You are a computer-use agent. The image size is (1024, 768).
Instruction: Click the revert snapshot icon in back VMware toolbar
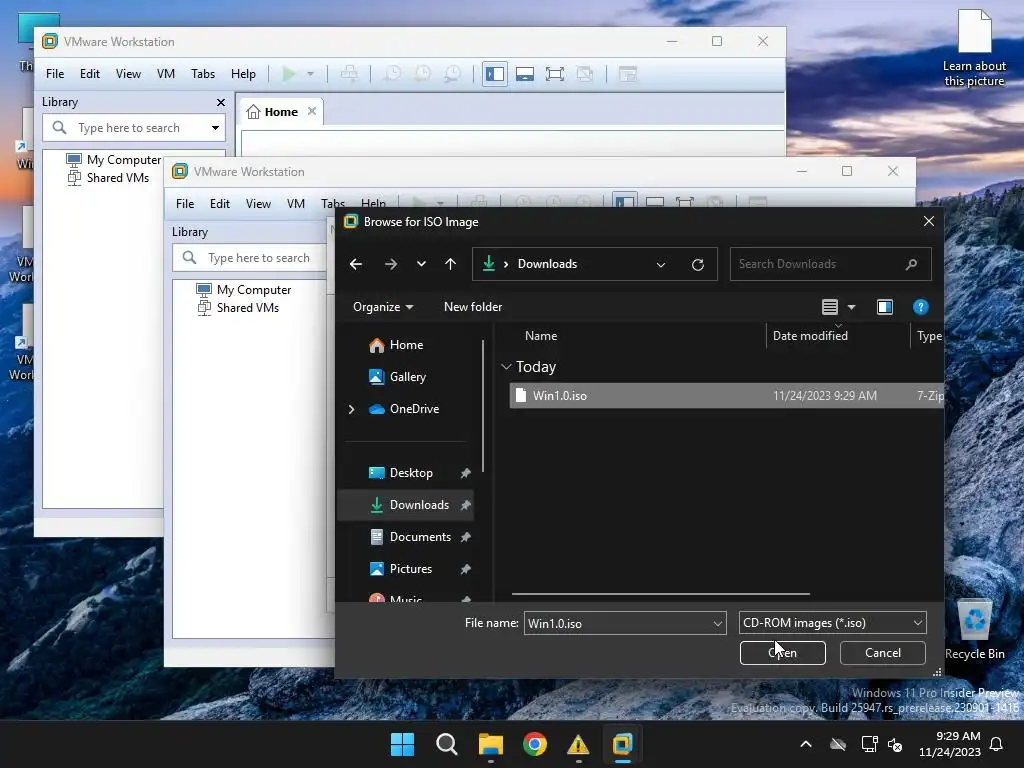click(423, 74)
